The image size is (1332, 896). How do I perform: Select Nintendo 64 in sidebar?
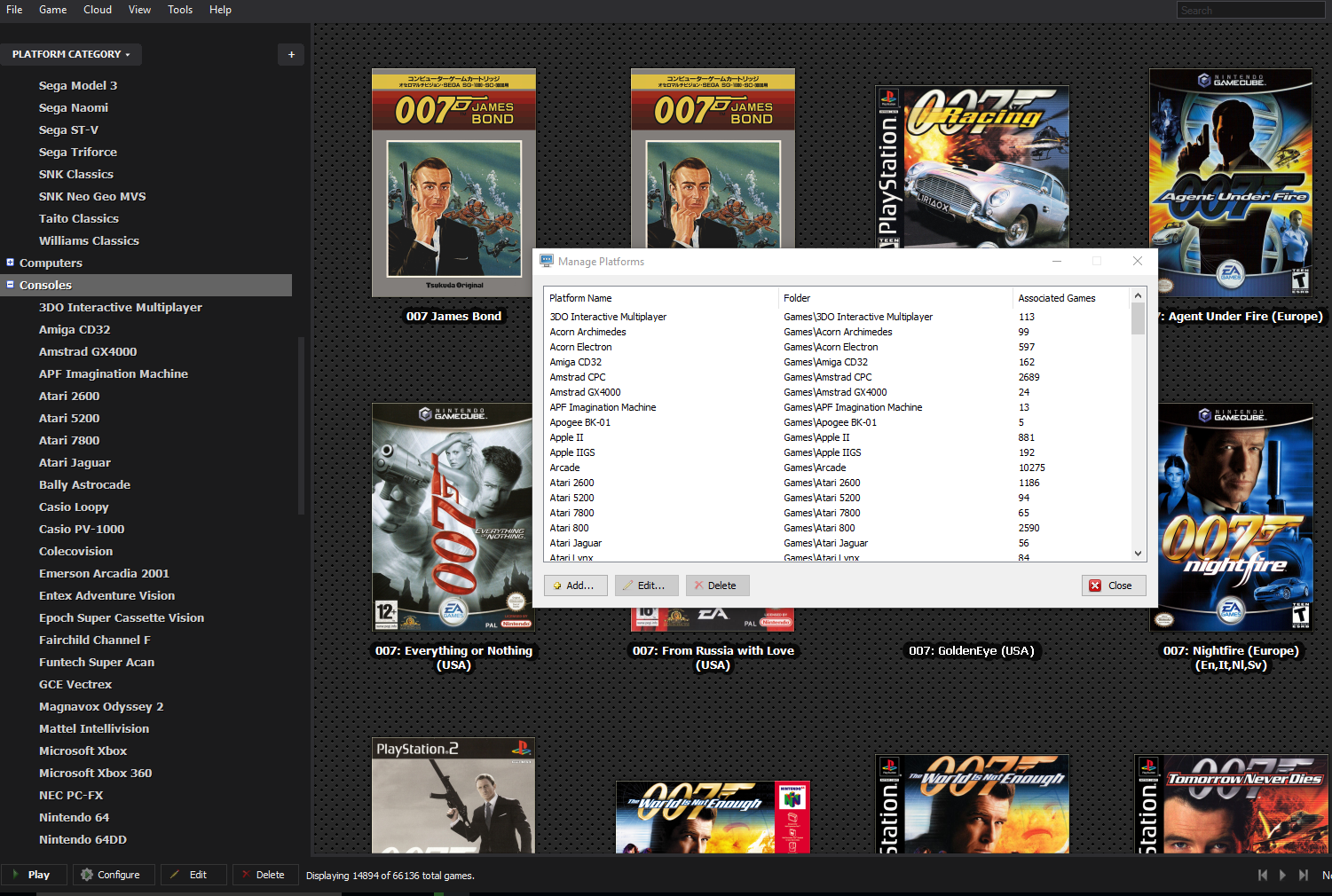coord(74,817)
